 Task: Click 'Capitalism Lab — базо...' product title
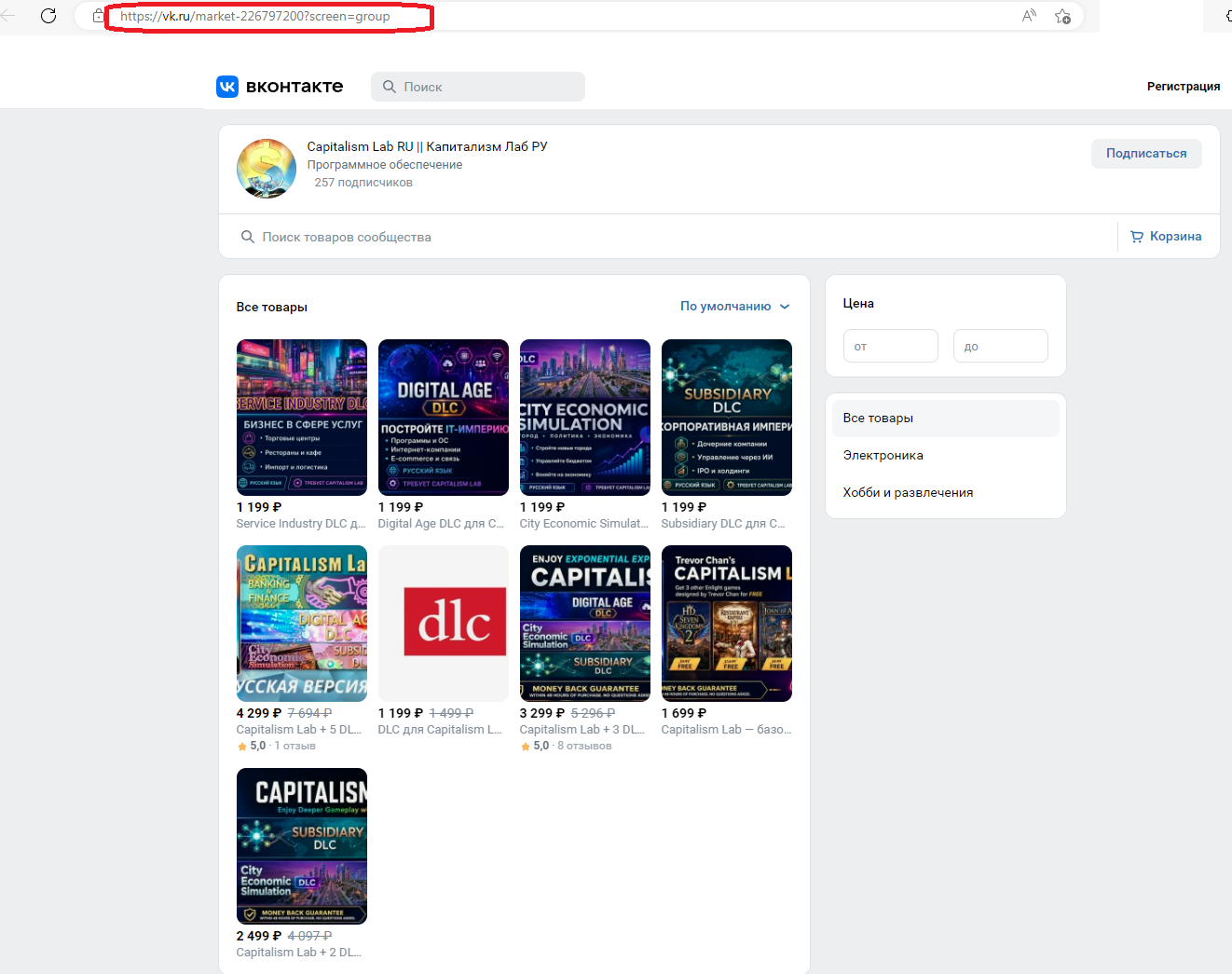[727, 730]
